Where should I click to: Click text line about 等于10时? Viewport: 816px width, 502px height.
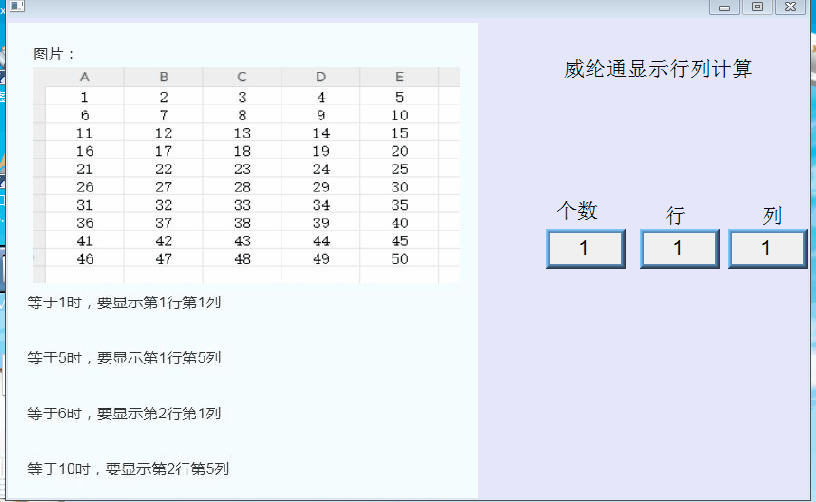(128, 468)
